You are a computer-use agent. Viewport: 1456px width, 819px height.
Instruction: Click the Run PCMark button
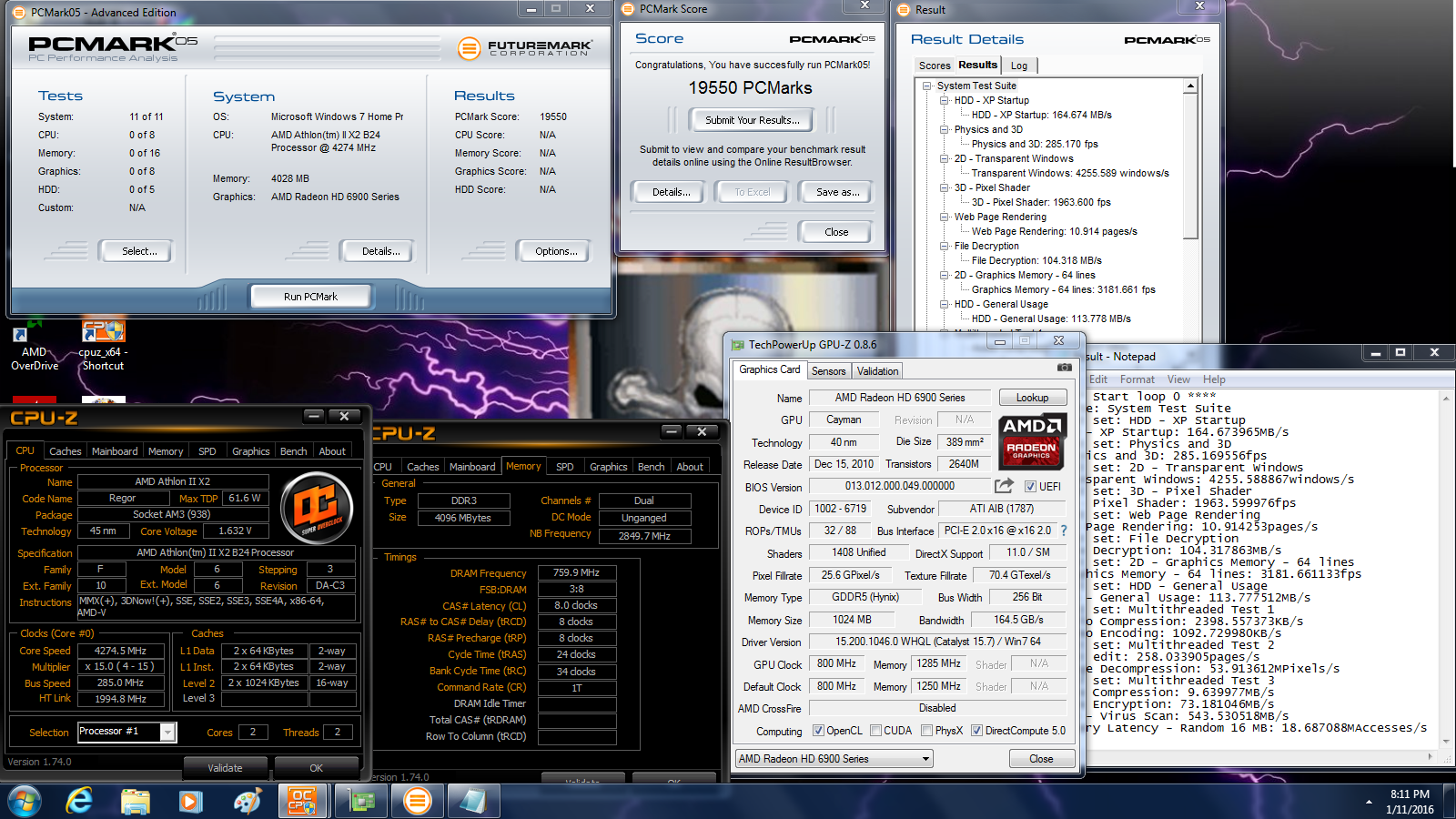click(x=310, y=297)
